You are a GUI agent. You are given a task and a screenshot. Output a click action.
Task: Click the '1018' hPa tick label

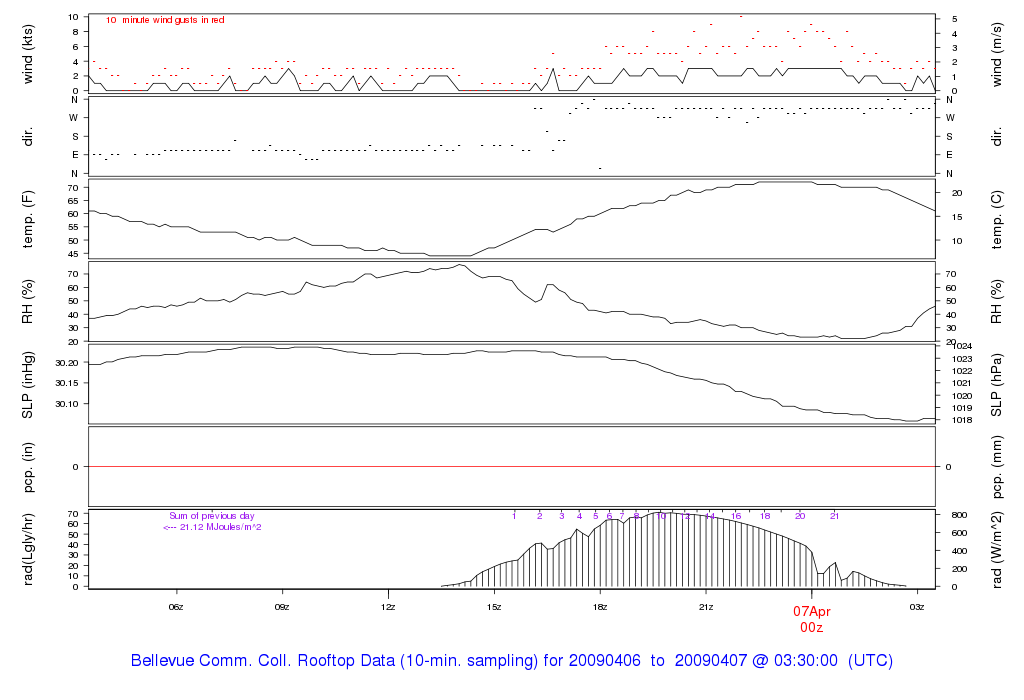pos(963,420)
